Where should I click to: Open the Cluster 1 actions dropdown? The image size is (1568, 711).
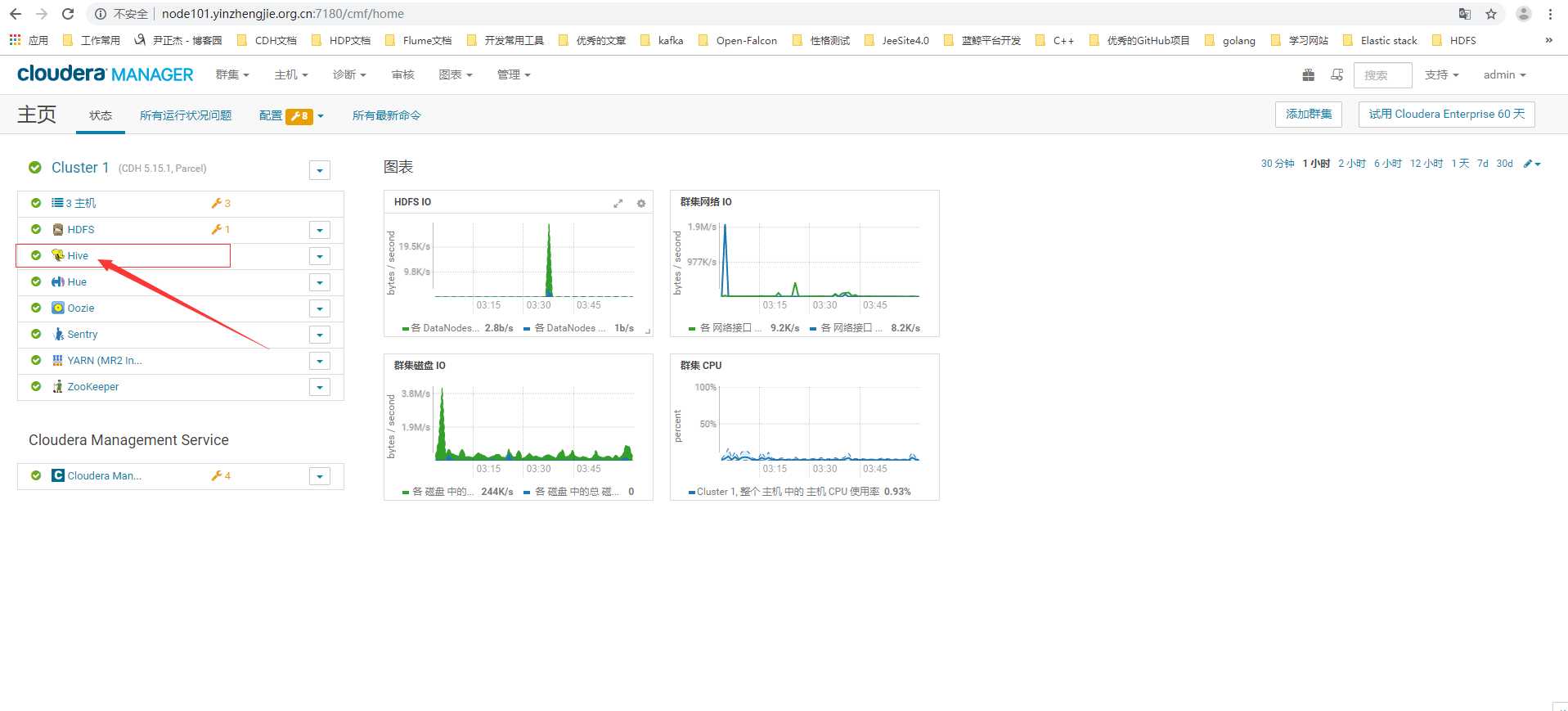click(x=320, y=170)
